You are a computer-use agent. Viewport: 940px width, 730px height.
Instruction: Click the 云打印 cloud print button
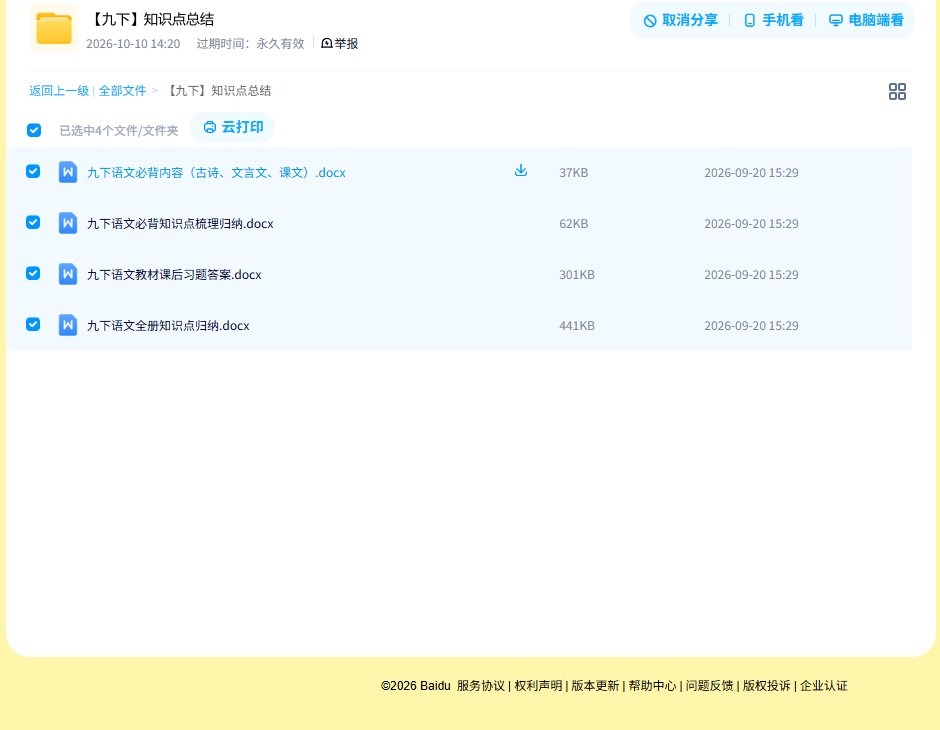233,127
